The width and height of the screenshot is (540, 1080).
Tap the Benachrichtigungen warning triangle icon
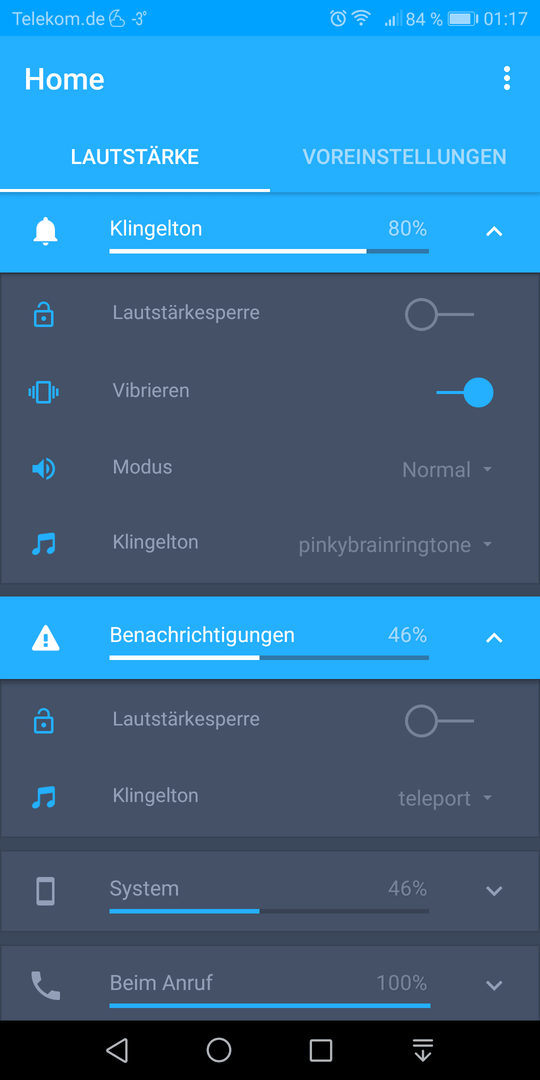(45, 639)
